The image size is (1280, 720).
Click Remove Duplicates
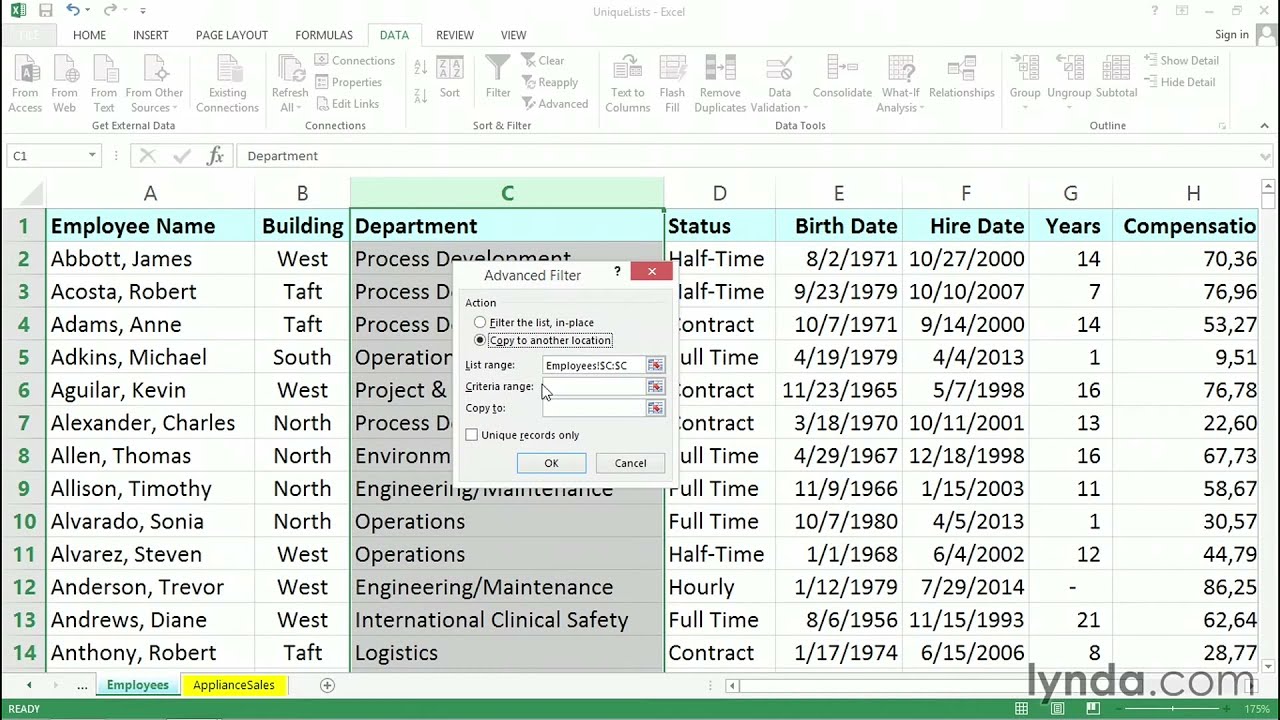pyautogui.click(x=720, y=84)
